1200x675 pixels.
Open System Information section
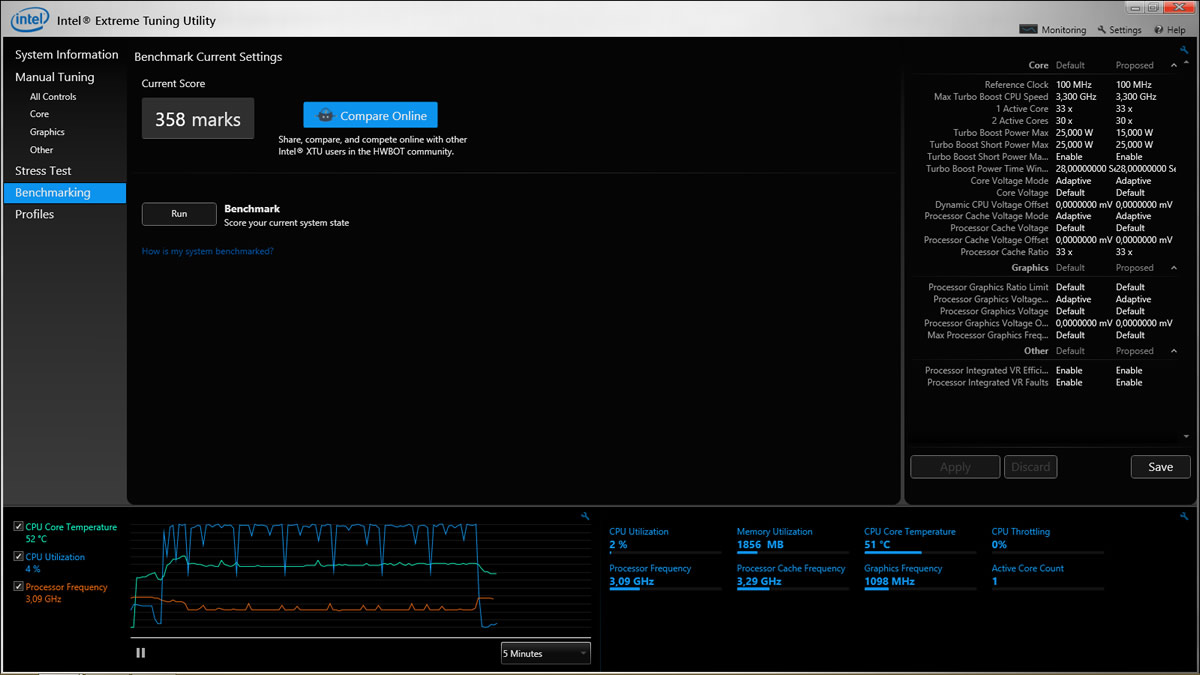coord(66,55)
